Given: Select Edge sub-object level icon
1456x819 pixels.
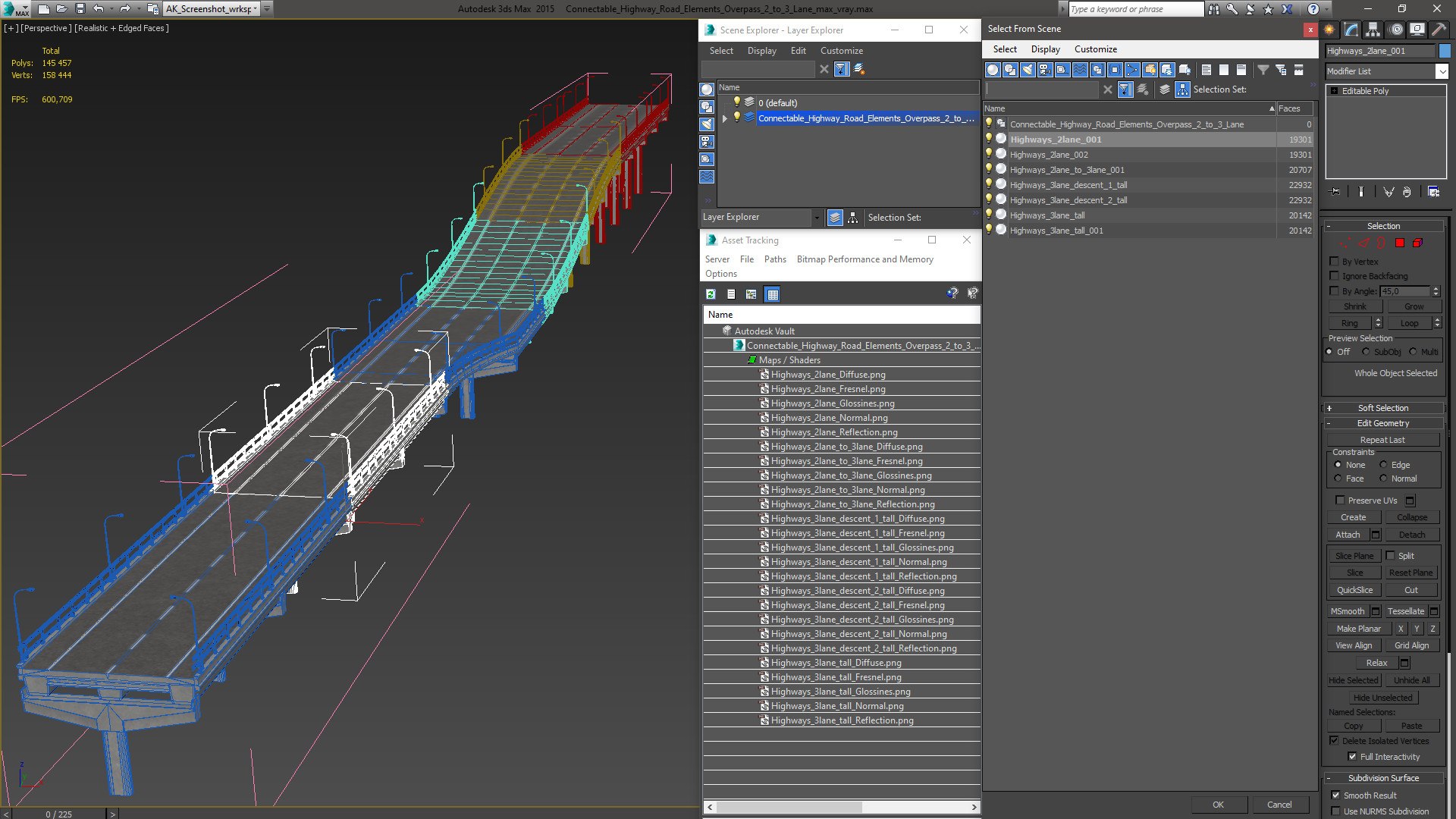Looking at the screenshot, I should [1363, 243].
